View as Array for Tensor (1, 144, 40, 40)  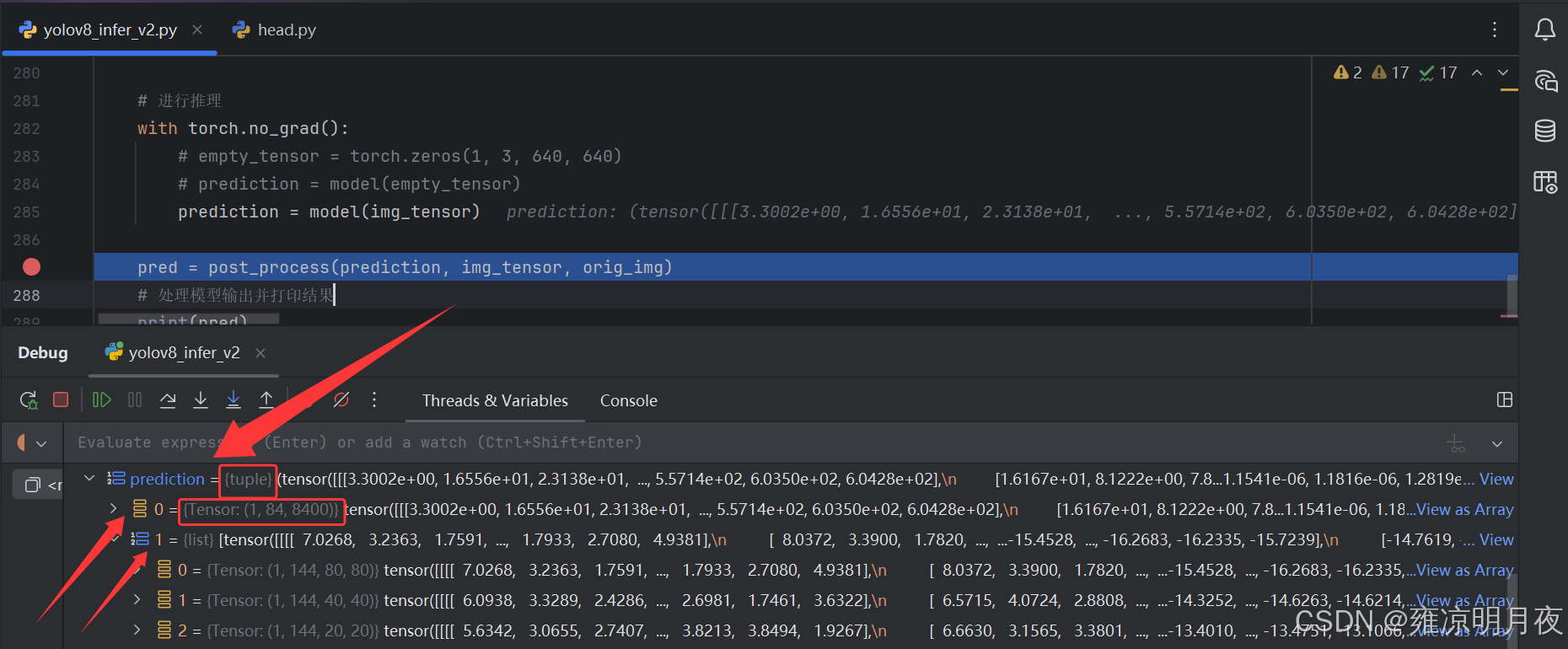coord(1465,600)
